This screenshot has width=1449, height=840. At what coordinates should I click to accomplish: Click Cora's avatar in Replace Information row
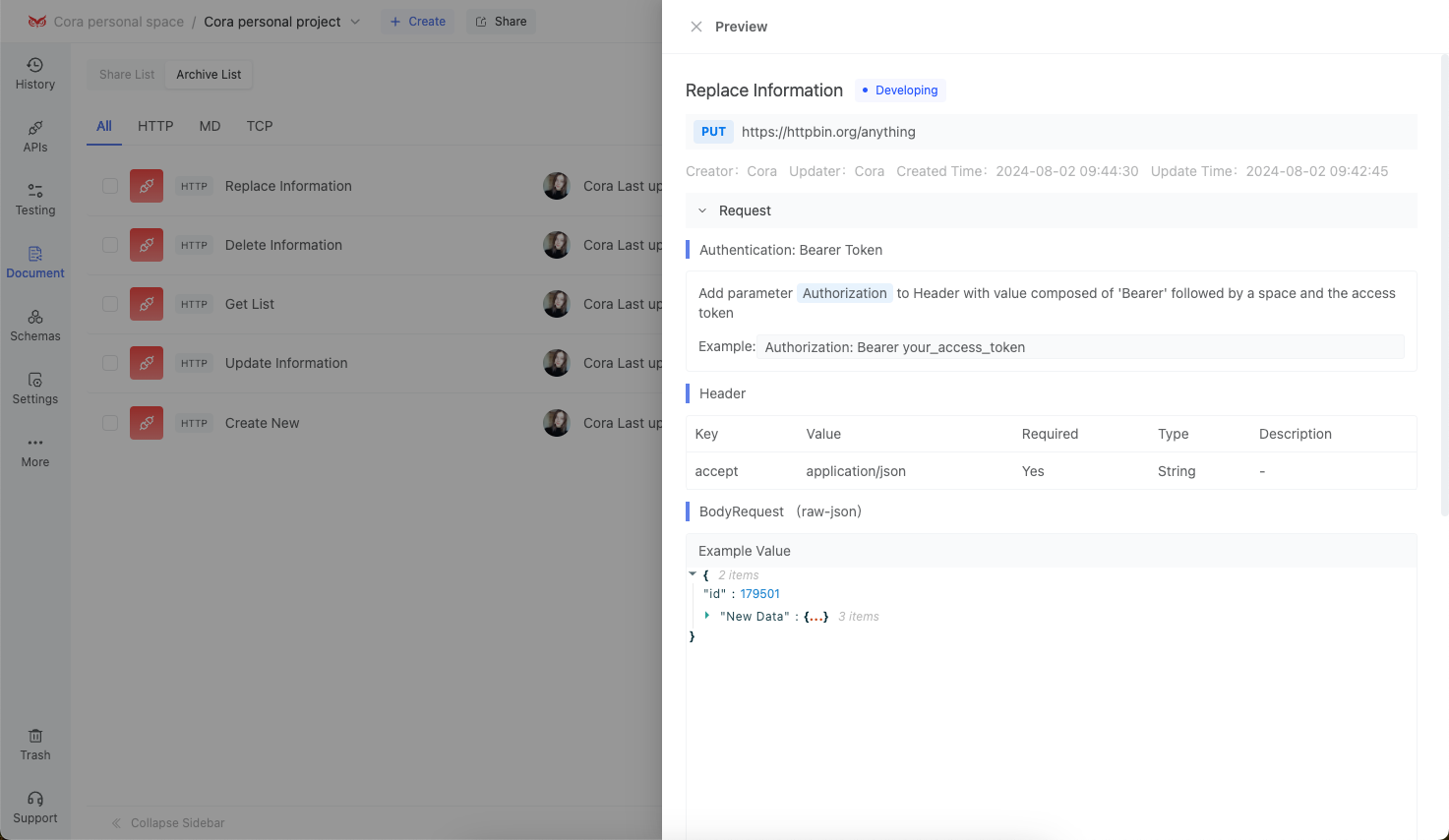tap(557, 186)
